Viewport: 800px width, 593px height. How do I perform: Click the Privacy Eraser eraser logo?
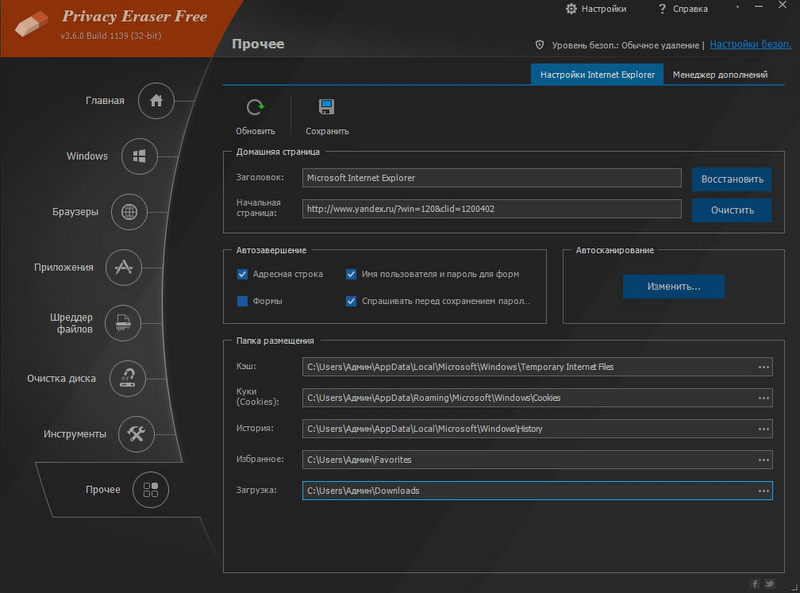[31, 23]
